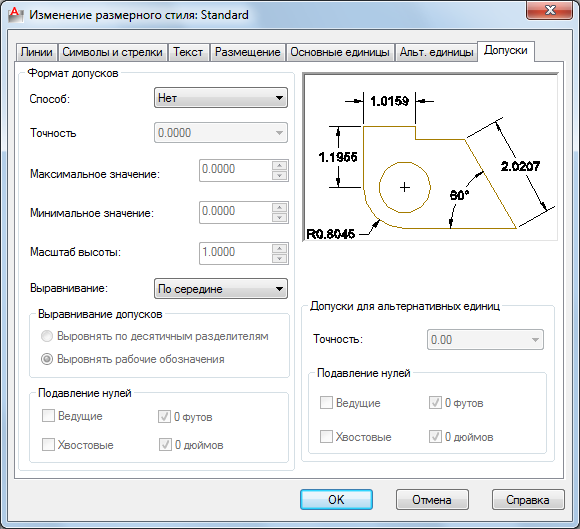Open the Способ dropdown showing Нет
The height and width of the screenshot is (529, 580).
click(221, 98)
